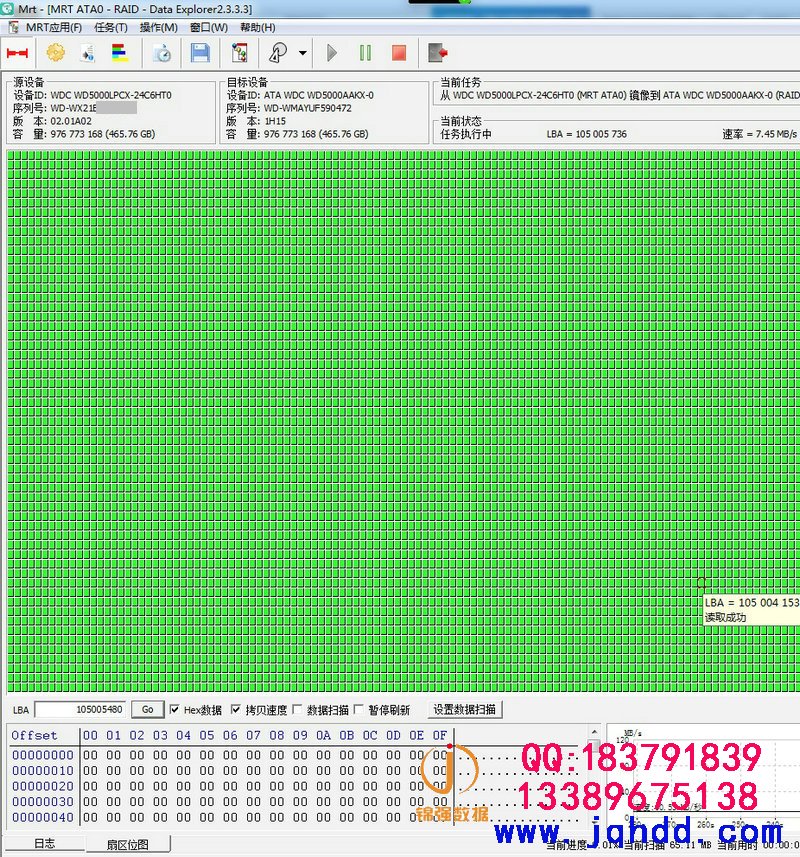800x857 pixels.
Task: Click target device ID WD5000AAKX-0
Action: 319,95
